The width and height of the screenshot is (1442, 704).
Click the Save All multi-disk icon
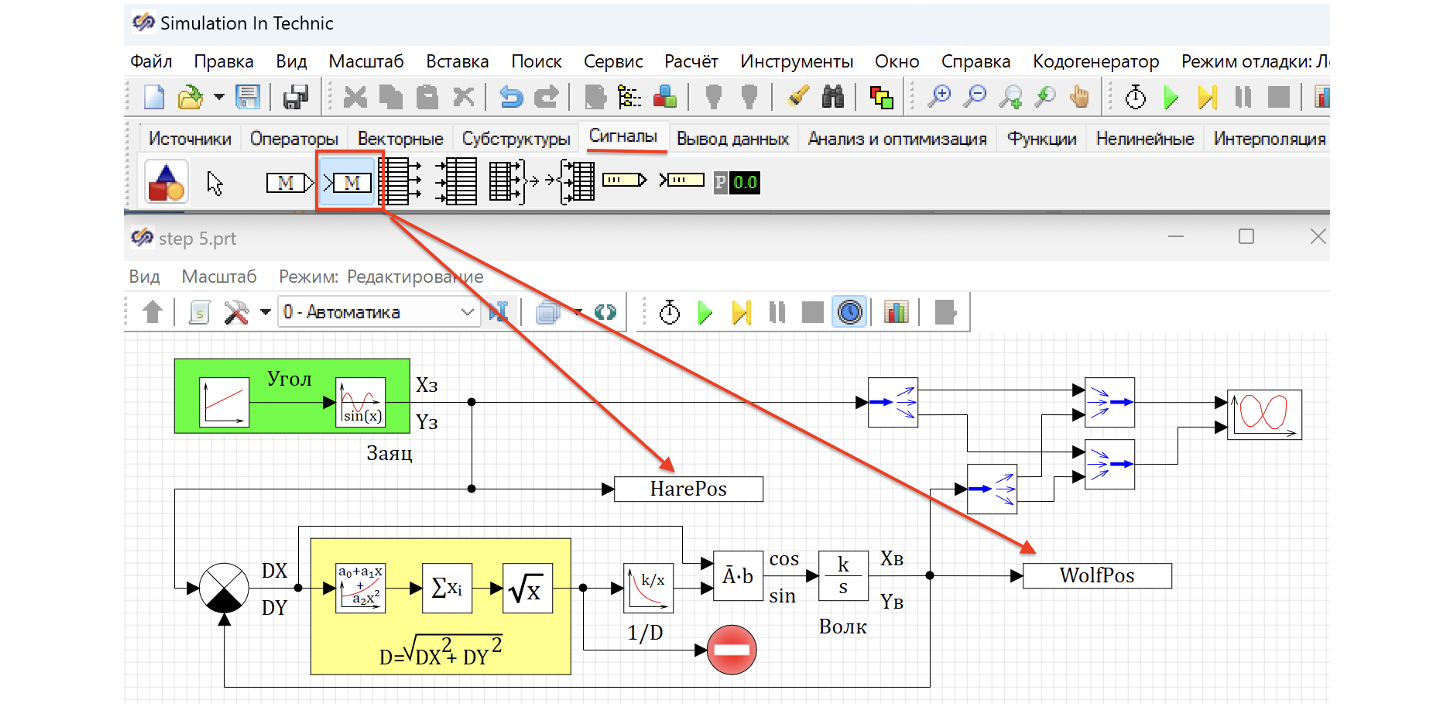click(x=295, y=97)
